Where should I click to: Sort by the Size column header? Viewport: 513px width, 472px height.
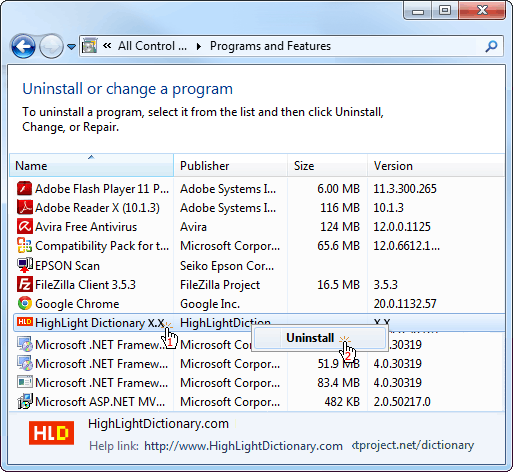pyautogui.click(x=327, y=165)
